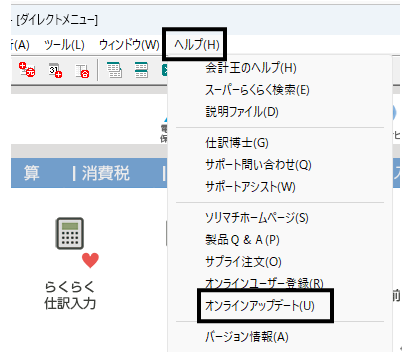Switch to the 消費税 tab
Image resolution: width=402 pixels, height=360 pixels.
105,173
